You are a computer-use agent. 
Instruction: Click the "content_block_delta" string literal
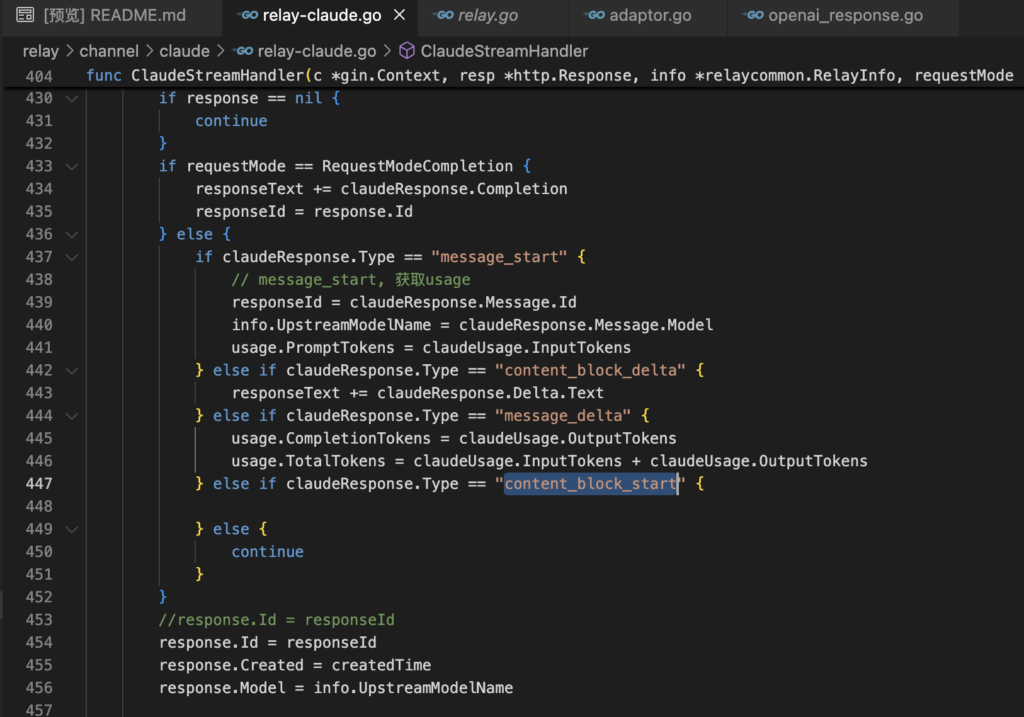click(x=590, y=370)
